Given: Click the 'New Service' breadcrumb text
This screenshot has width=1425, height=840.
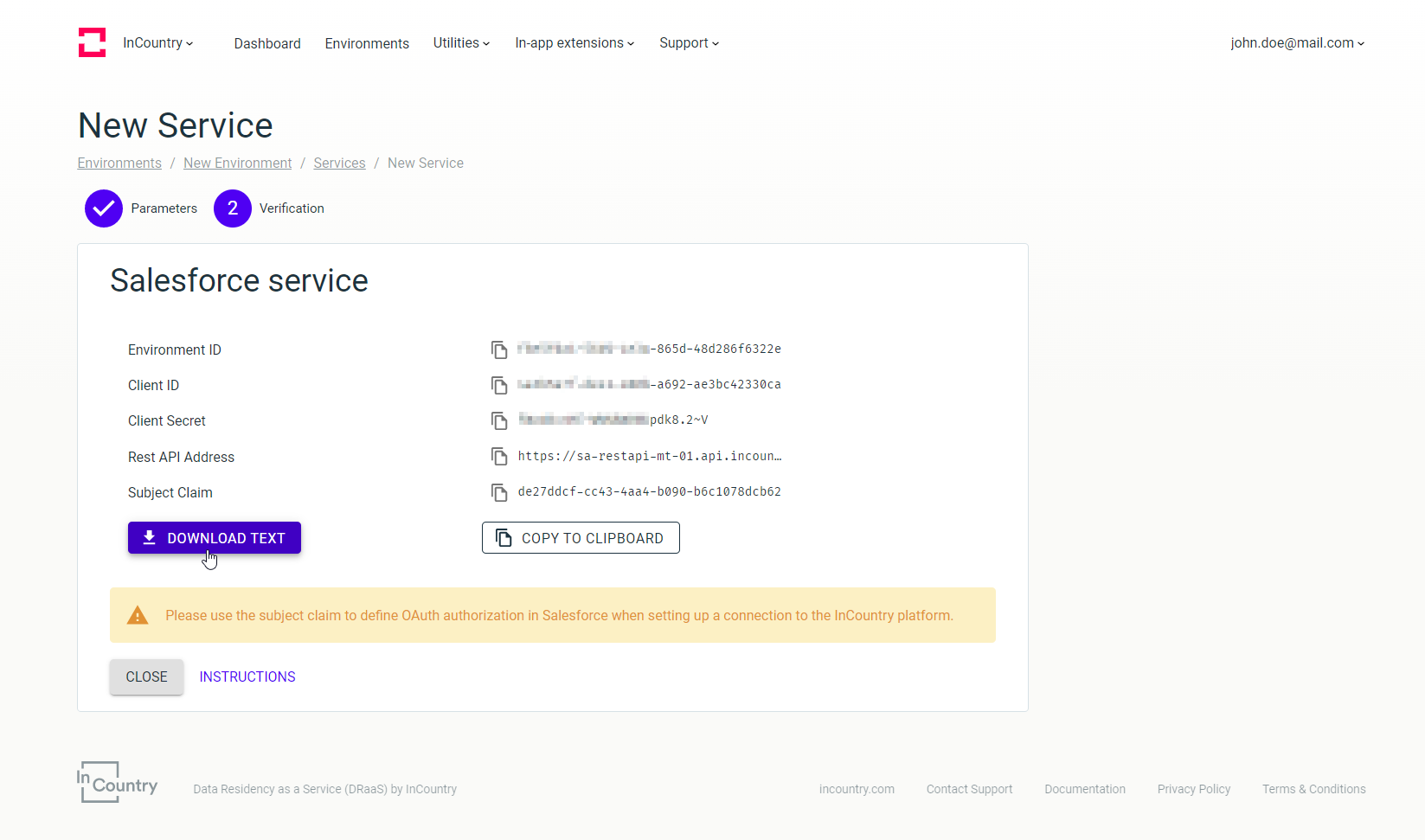Looking at the screenshot, I should tap(426, 163).
